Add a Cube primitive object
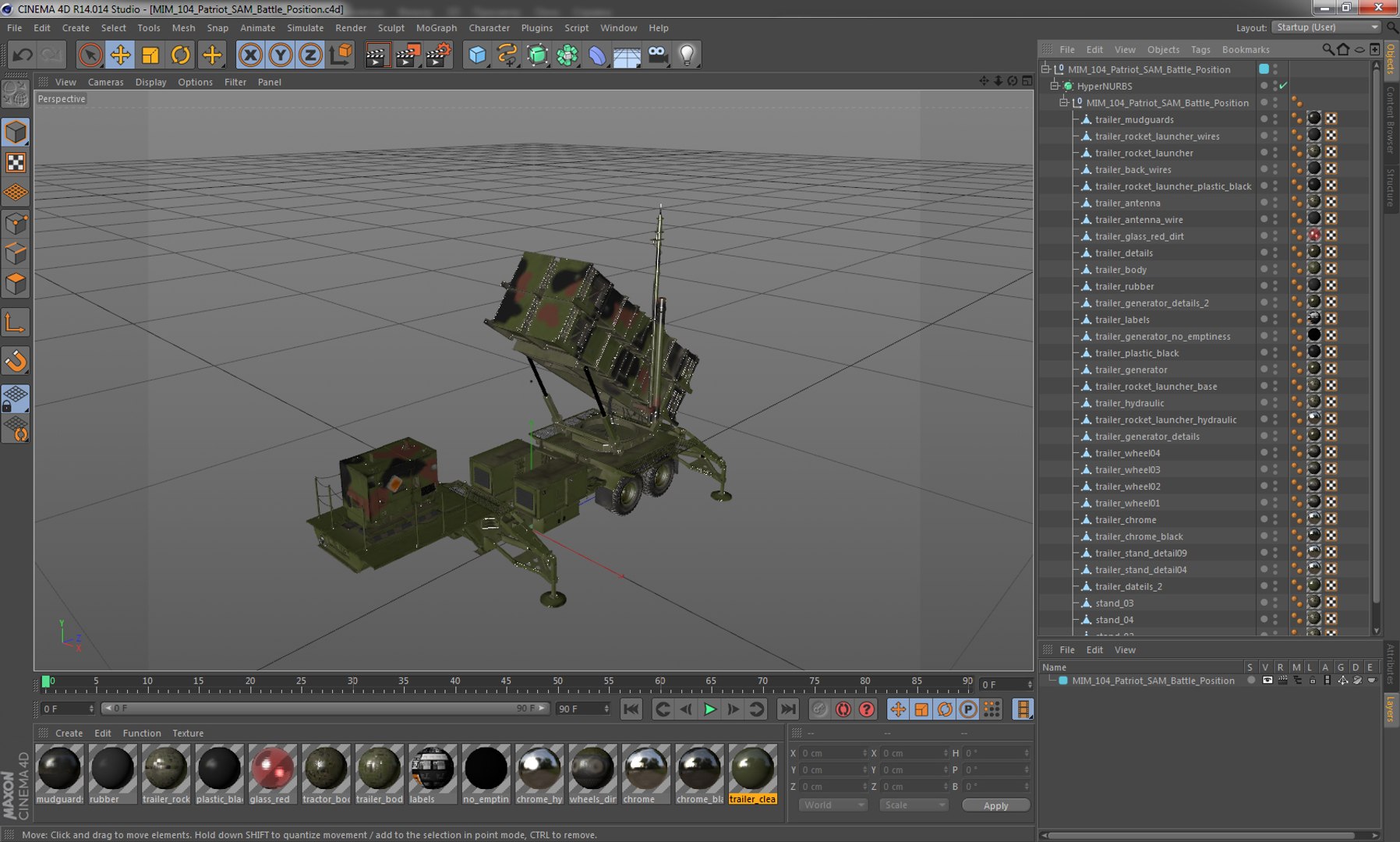 click(477, 55)
